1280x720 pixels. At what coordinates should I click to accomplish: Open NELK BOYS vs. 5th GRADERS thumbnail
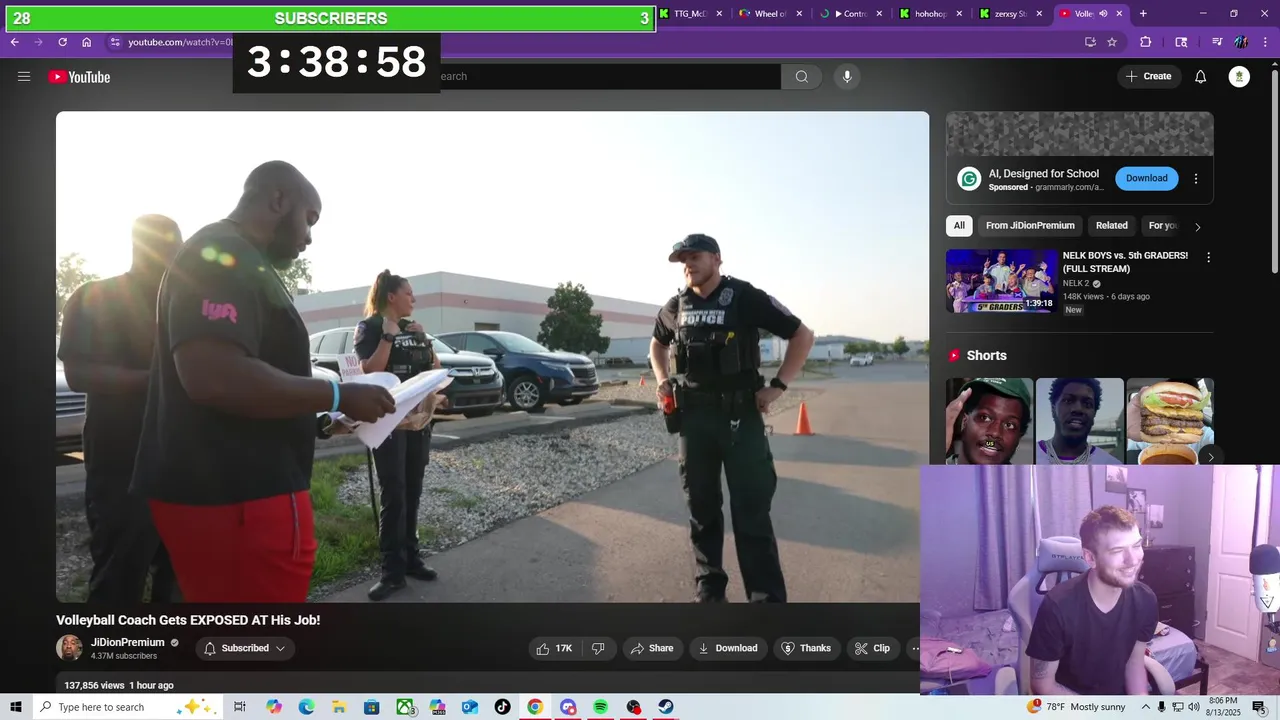(x=1001, y=281)
